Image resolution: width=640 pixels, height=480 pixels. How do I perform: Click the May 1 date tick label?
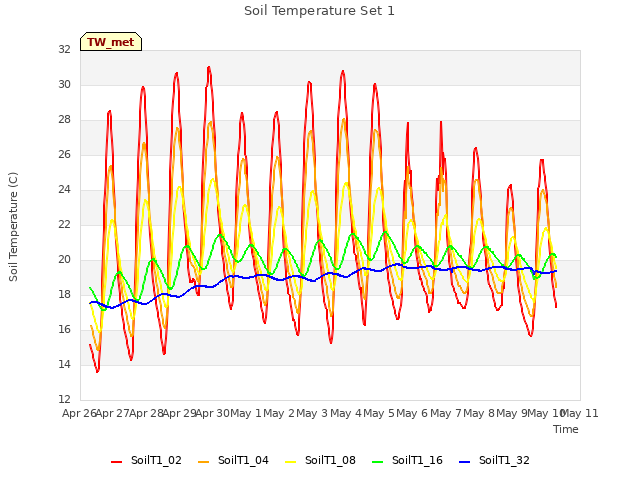tap(246, 413)
